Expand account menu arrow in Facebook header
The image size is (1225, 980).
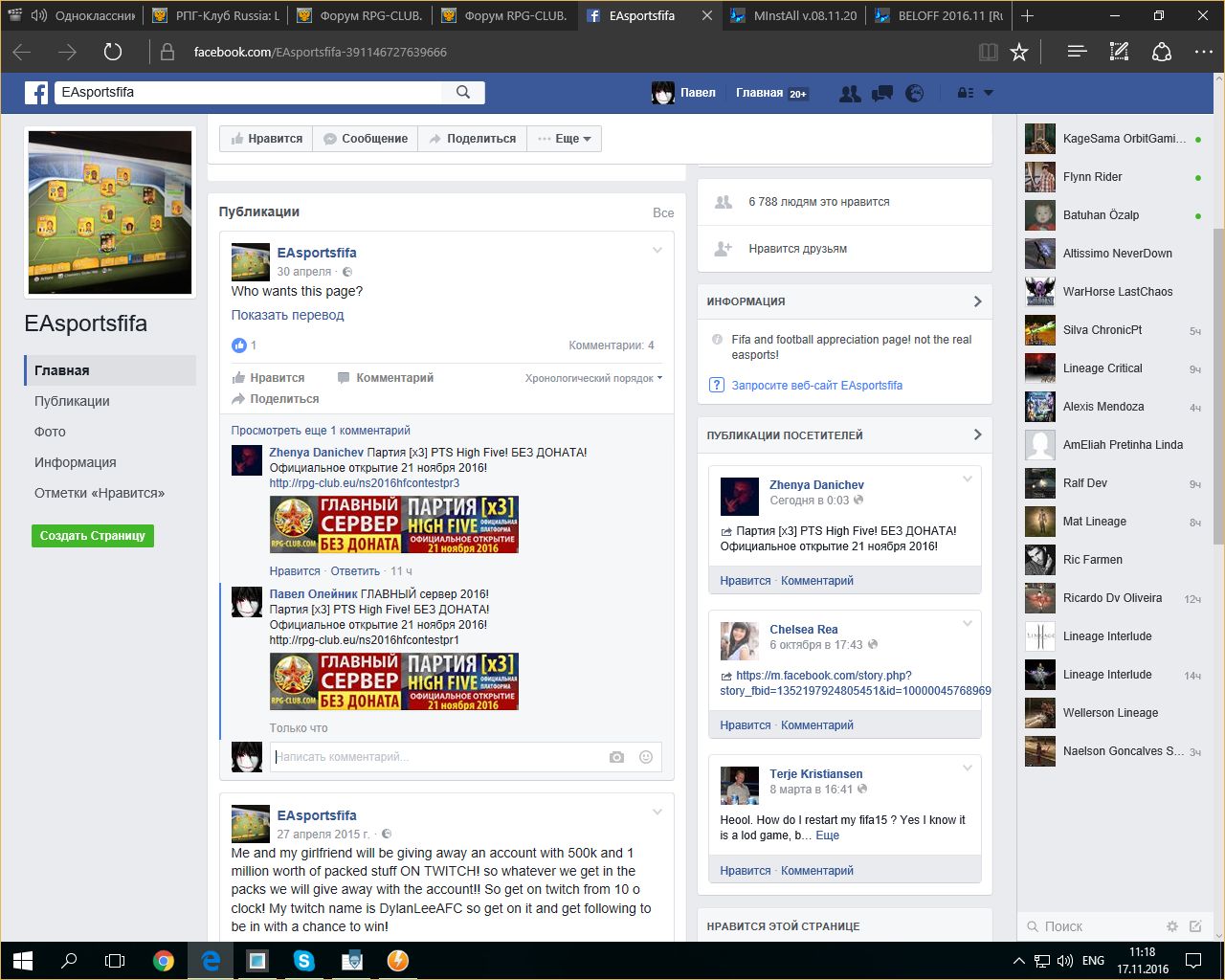[x=989, y=93]
